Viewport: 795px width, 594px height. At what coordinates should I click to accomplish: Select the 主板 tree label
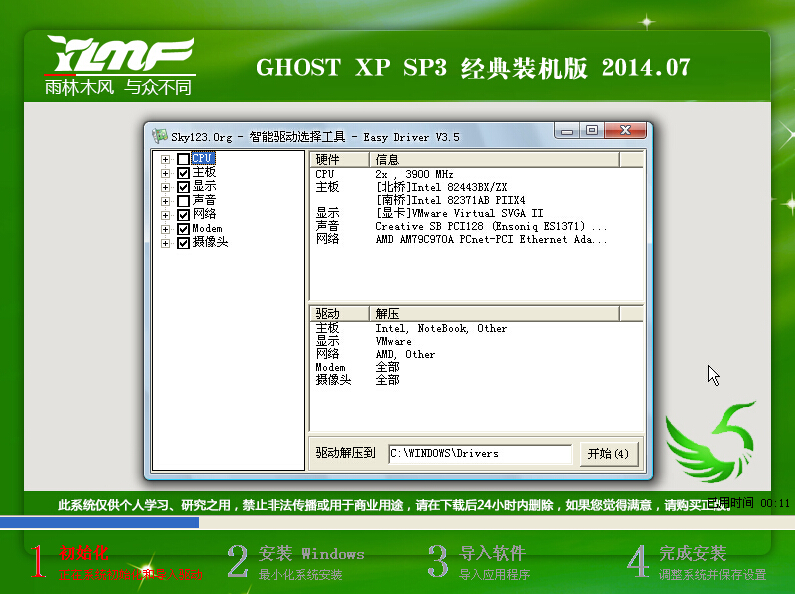tap(204, 172)
